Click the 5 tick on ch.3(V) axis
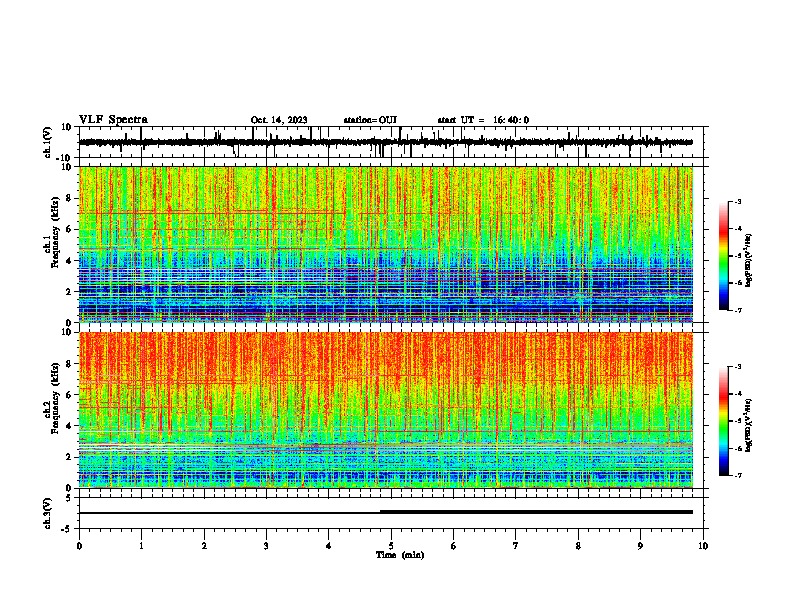Screen dimensions: 792x612 tap(69, 498)
